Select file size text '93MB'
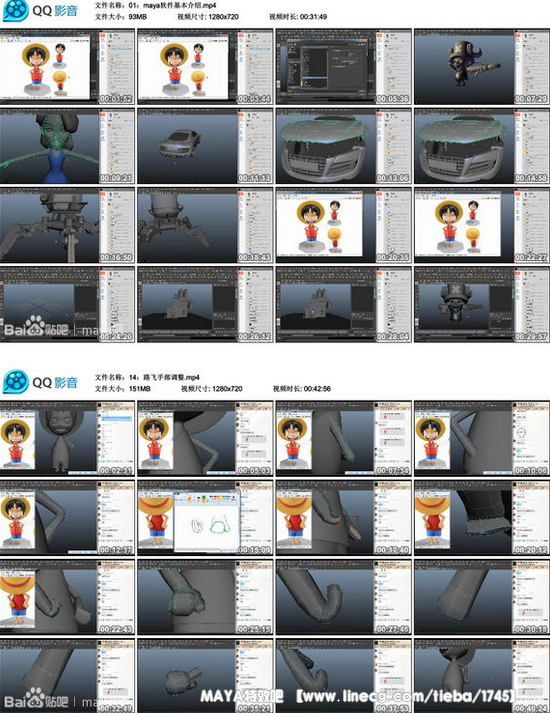This screenshot has width=550, height=713. coord(138,17)
